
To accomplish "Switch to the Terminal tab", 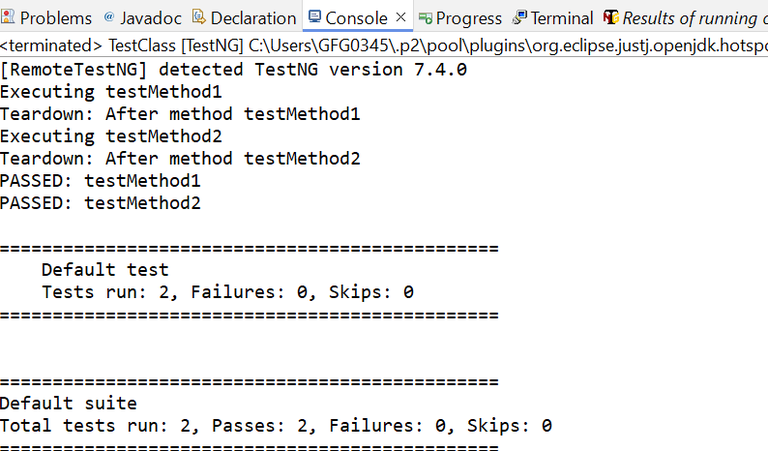I will pos(561,18).
